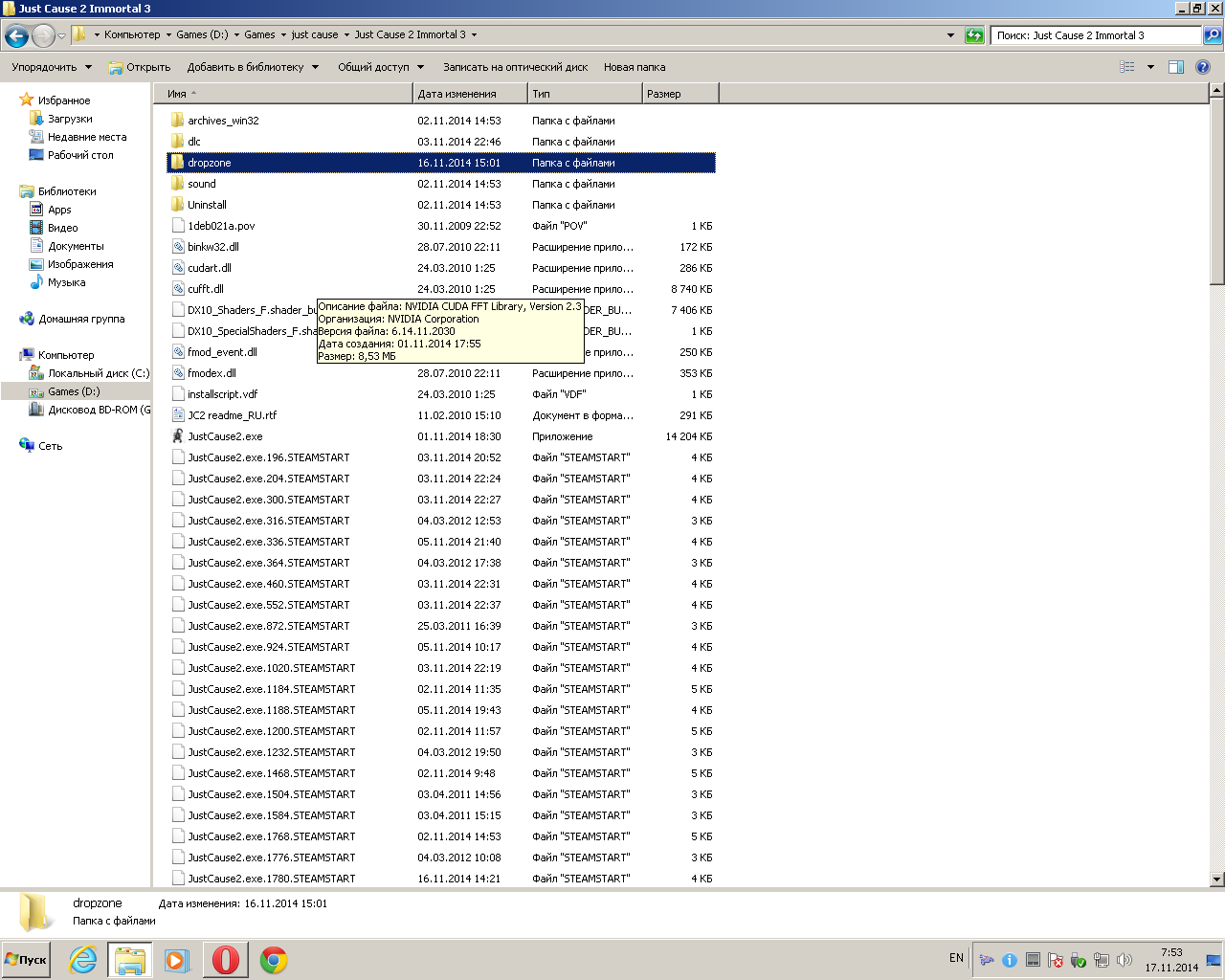Open the Пуск start menu

tap(26, 959)
